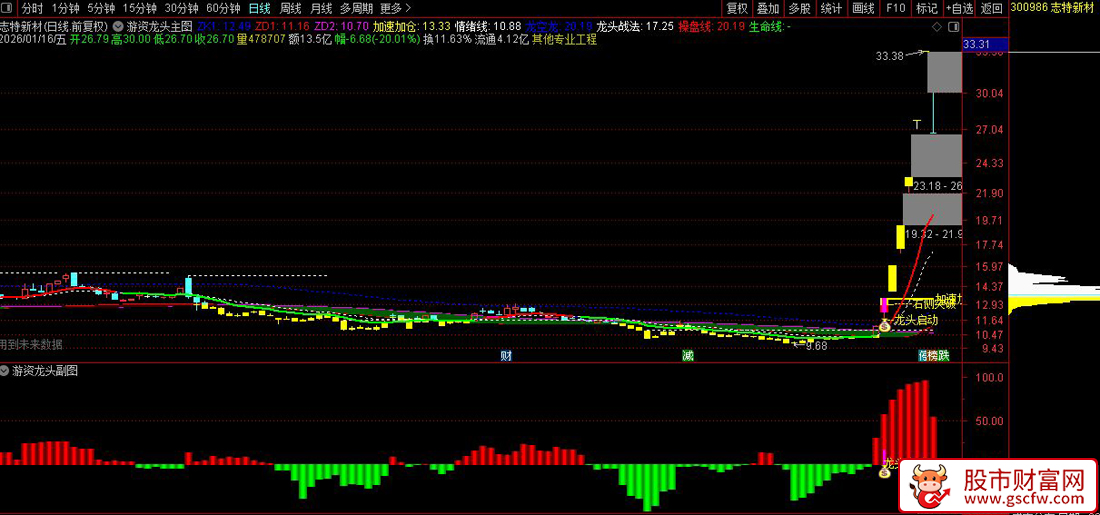Switch to the 周线 weekly tab
This screenshot has height=515, width=1100.
tap(290, 8)
